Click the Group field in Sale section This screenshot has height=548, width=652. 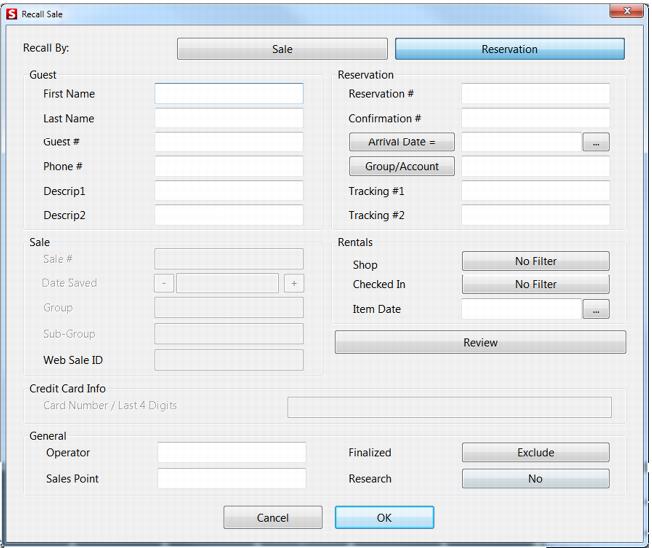coord(229,308)
